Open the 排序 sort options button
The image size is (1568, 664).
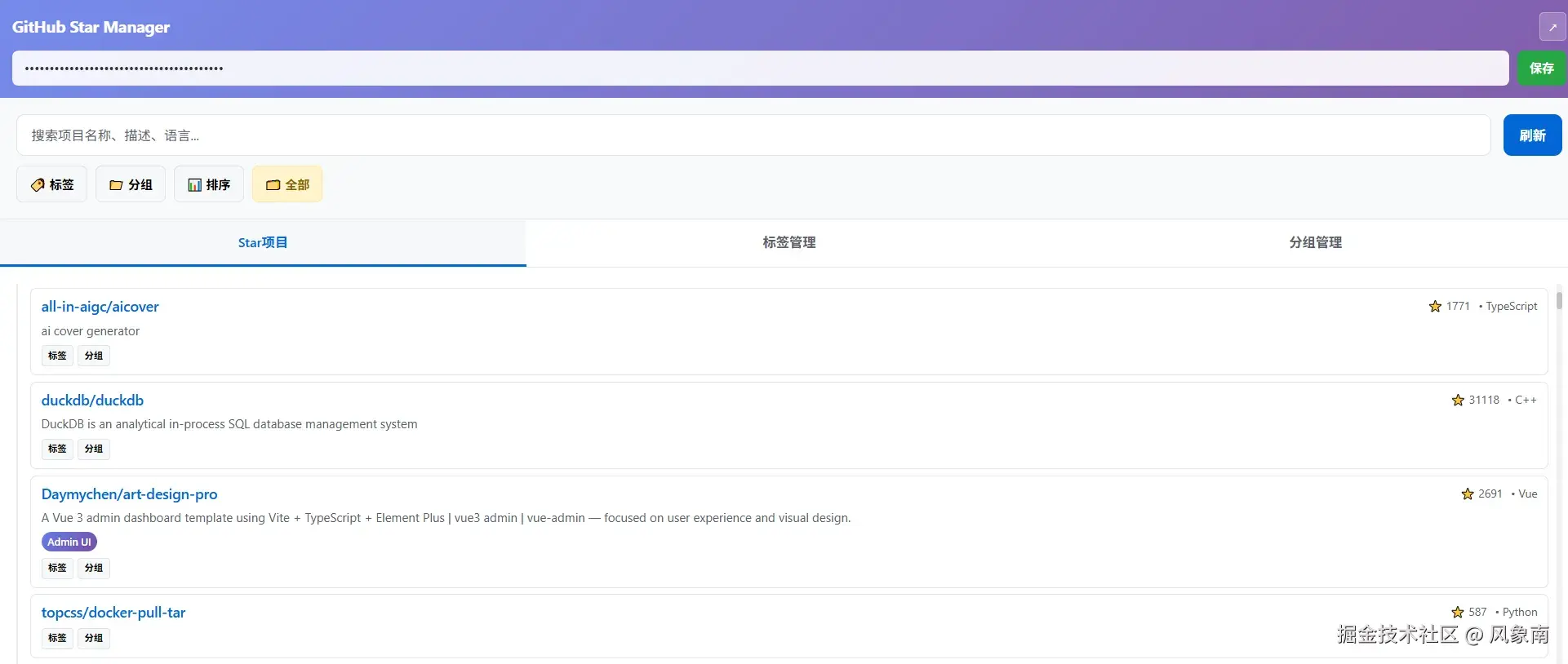click(x=209, y=184)
